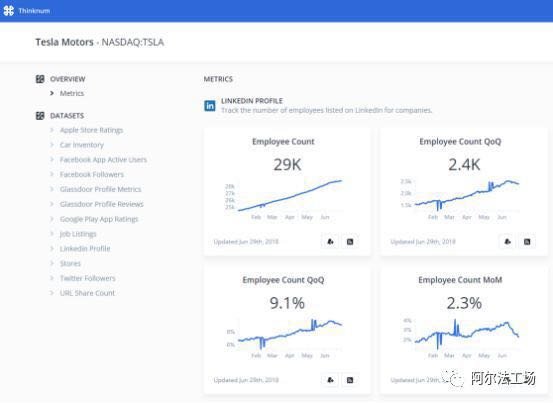553x403 pixels.
Task: Expand chevron beside Facebook App Active Users
Action: click(52, 160)
